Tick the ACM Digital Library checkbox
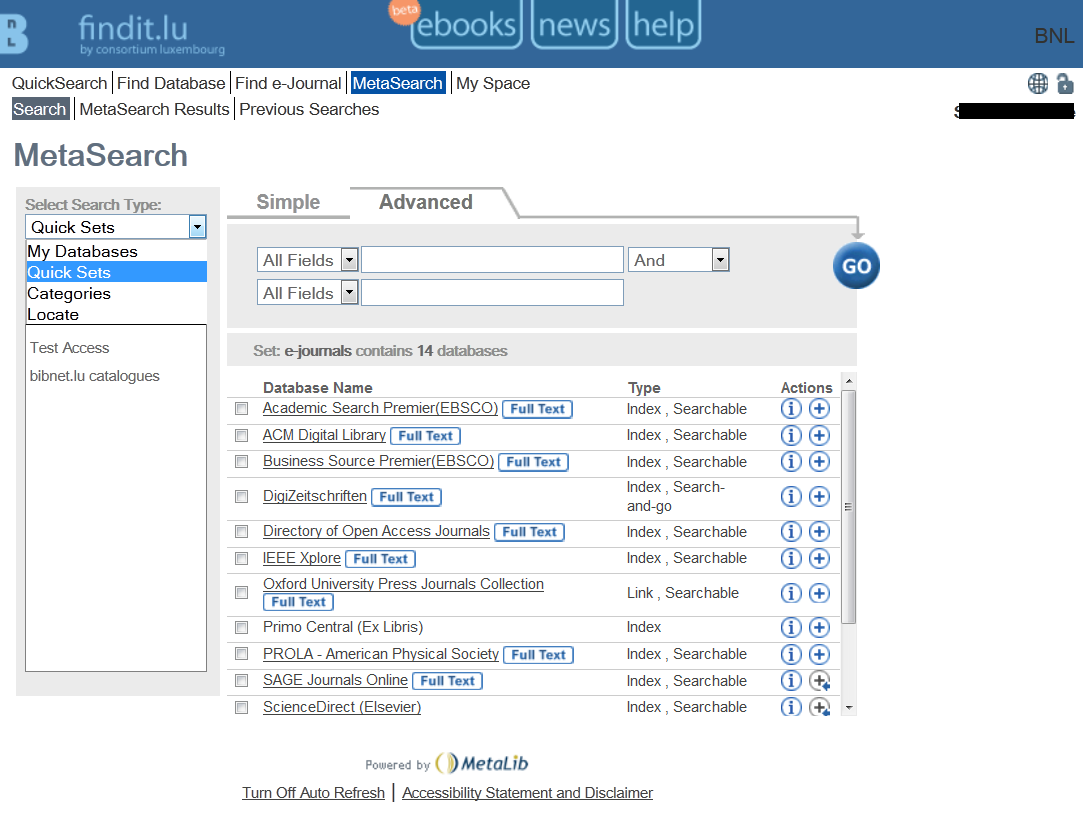Viewport: 1083px width, 814px height. tap(241, 436)
